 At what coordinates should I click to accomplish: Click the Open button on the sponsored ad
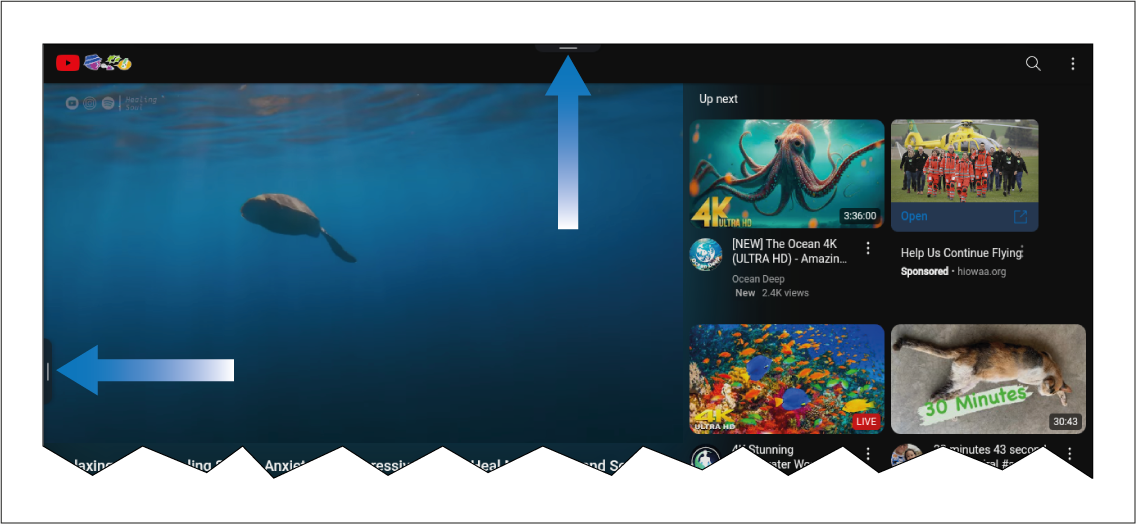point(914,216)
